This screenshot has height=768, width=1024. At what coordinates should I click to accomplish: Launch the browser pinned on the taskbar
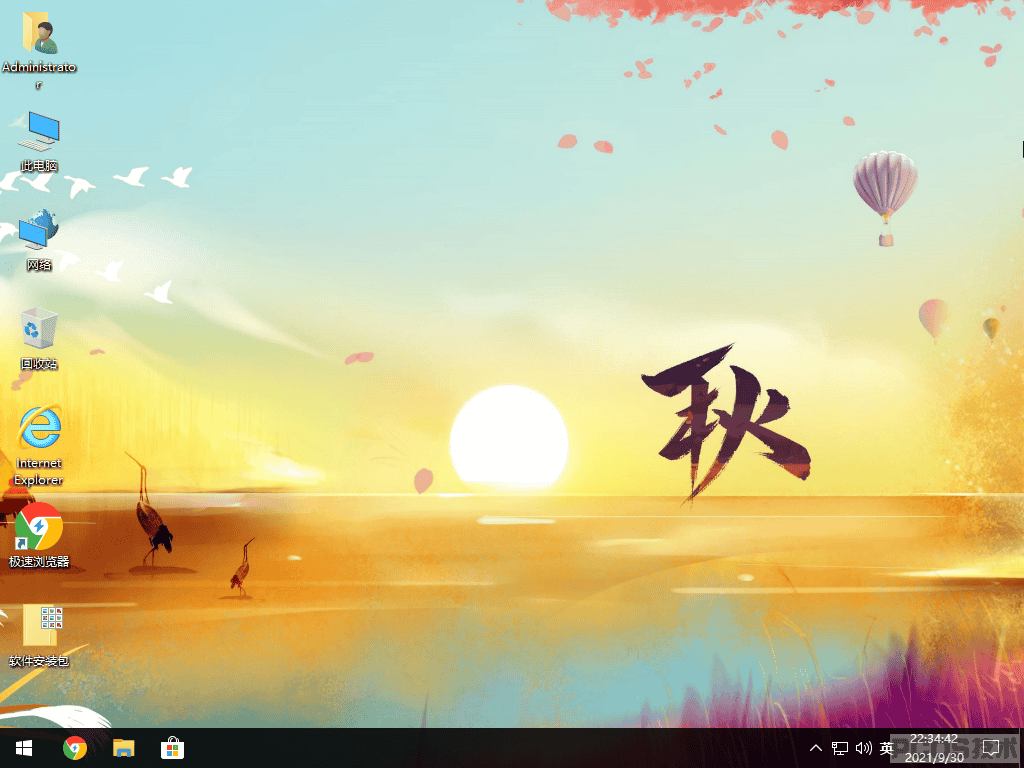(x=75, y=748)
